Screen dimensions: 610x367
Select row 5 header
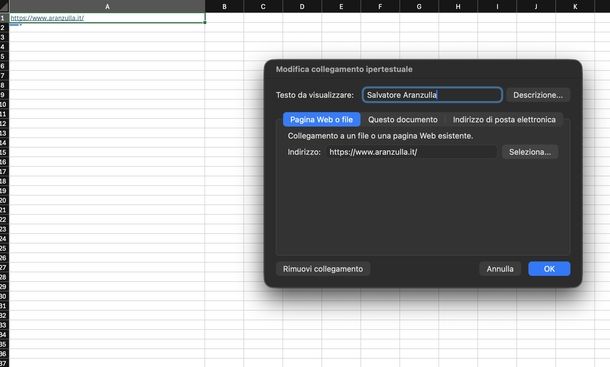pyautogui.click(x=4, y=56)
